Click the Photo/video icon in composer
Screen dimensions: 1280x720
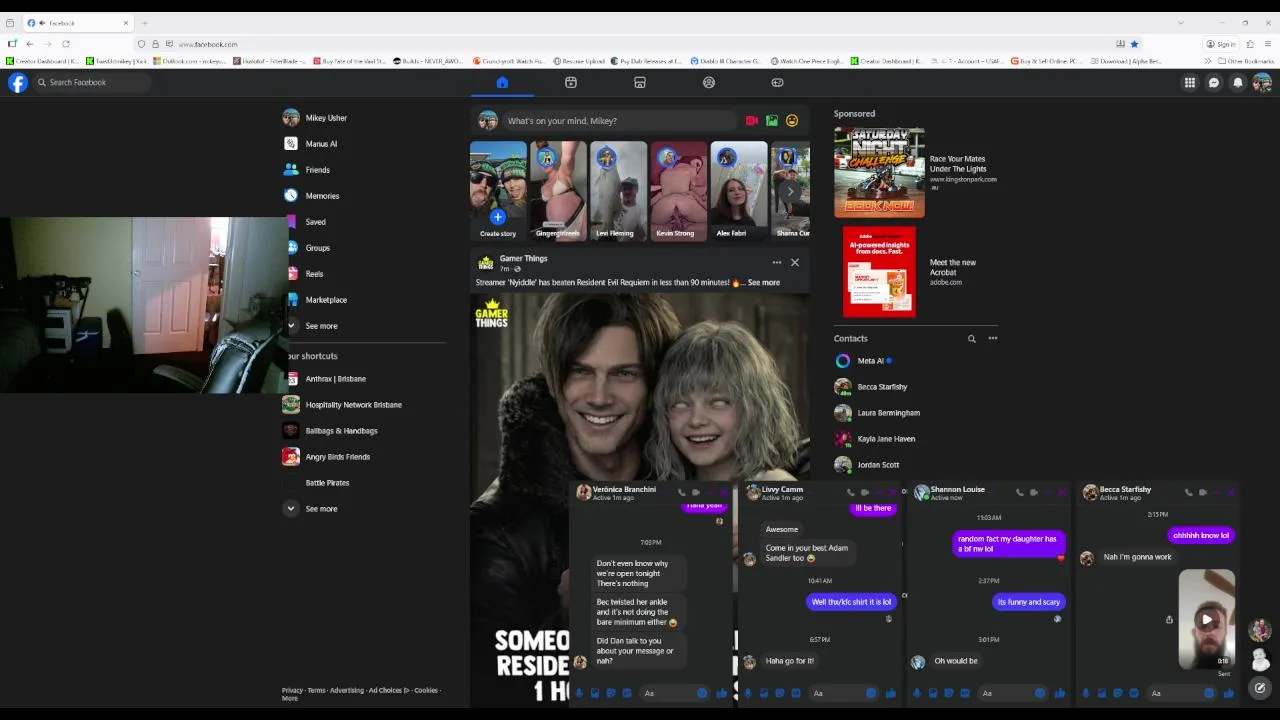click(772, 121)
